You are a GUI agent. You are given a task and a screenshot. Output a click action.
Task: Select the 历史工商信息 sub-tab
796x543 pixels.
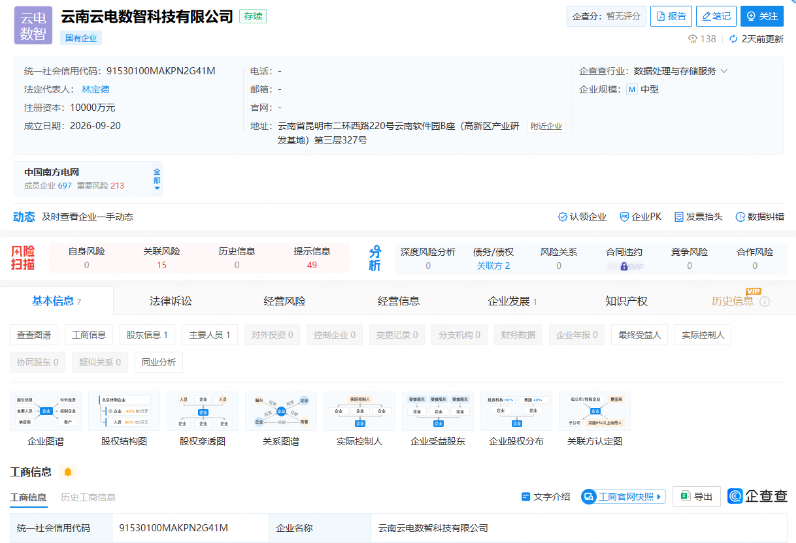tap(88, 497)
